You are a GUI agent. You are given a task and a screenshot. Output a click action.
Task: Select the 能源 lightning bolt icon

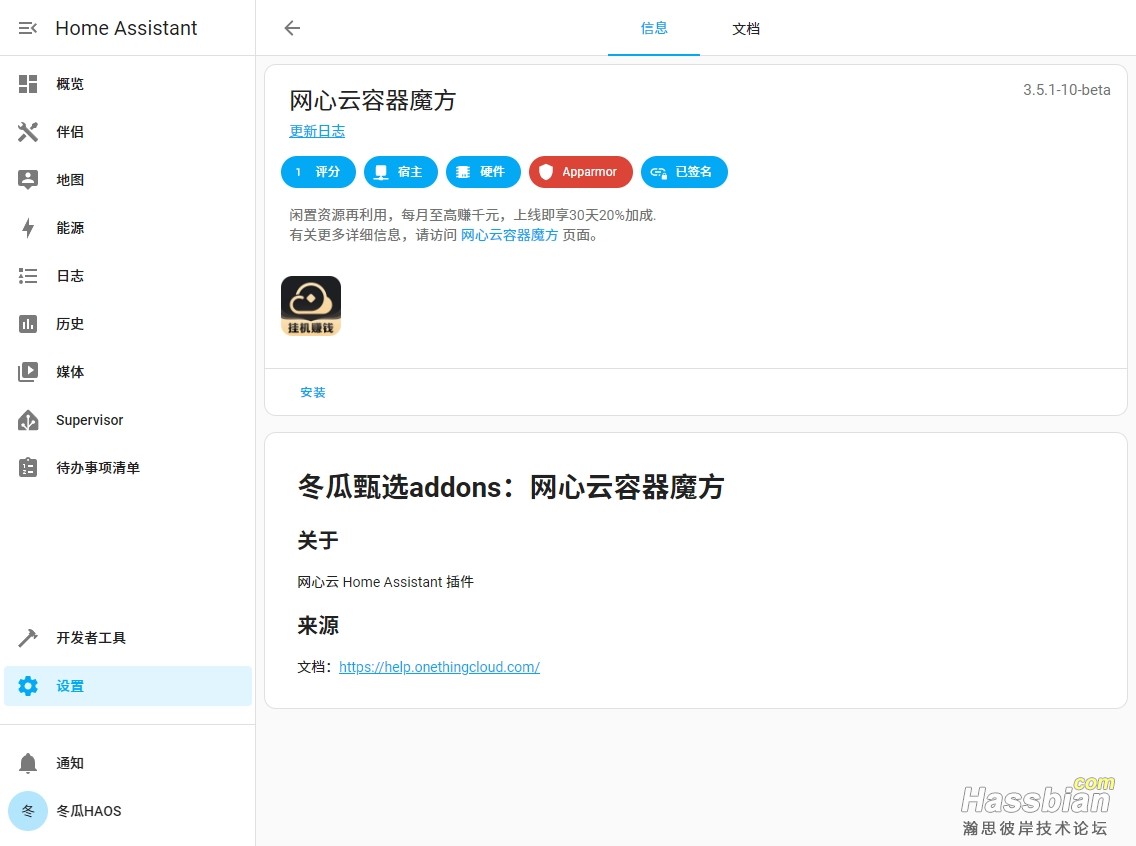click(x=28, y=227)
